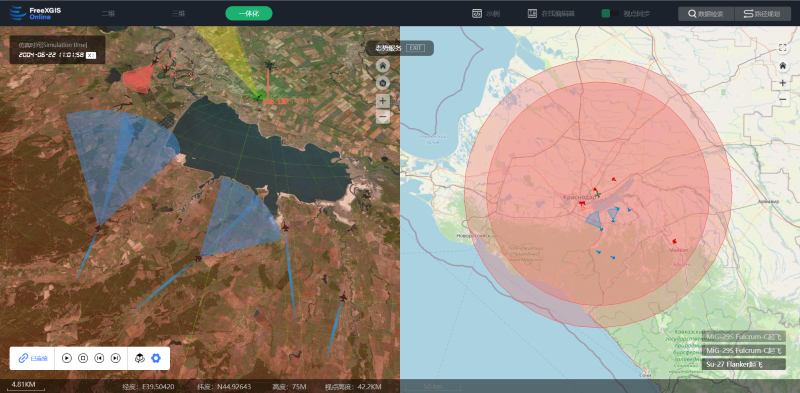Jump to the previous simulation step
This screenshot has height=393, width=800.
99,358
